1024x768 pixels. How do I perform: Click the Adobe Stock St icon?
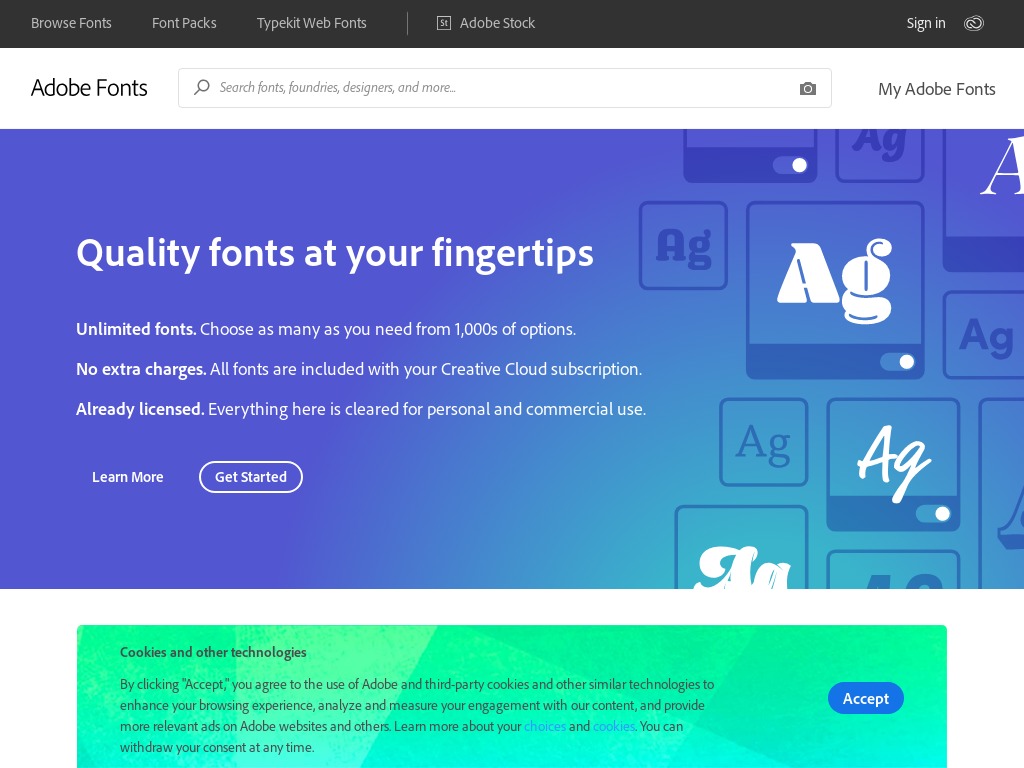(443, 24)
